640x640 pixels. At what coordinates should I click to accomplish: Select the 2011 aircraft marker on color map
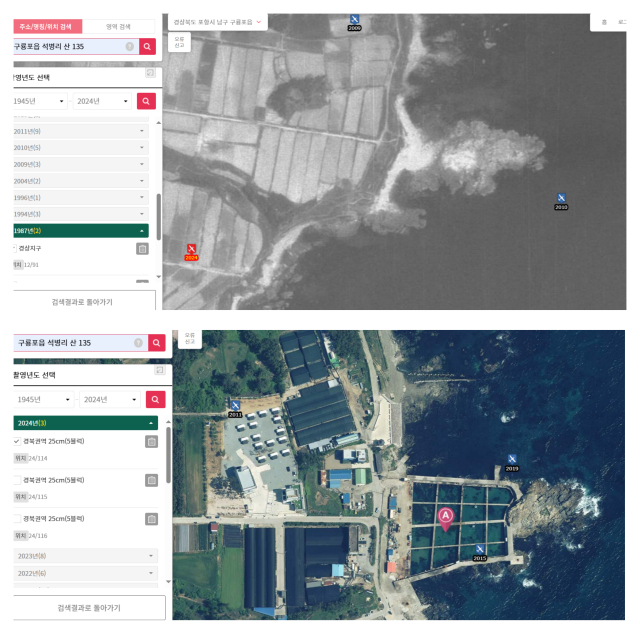[235, 406]
